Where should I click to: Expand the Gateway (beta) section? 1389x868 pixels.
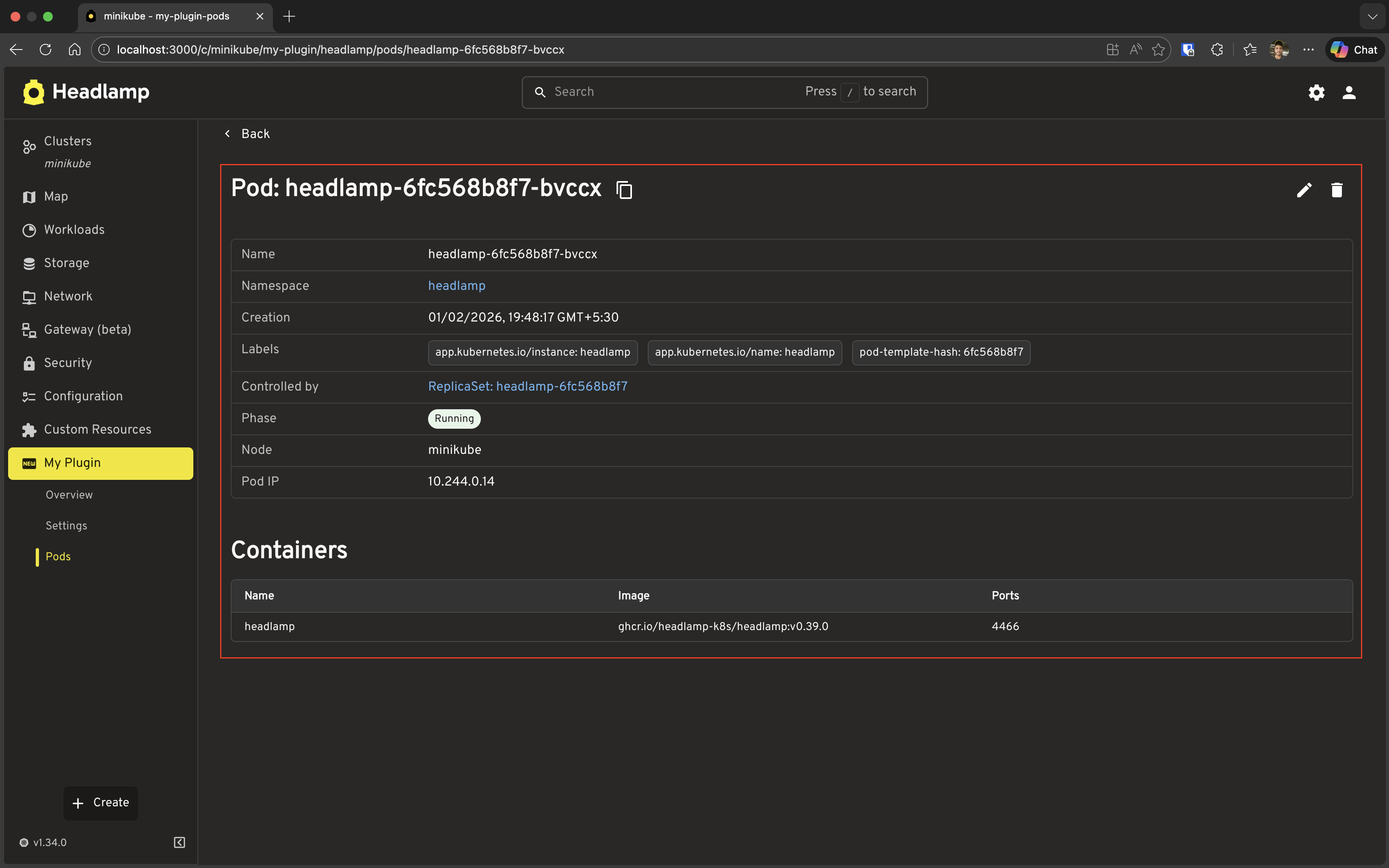coord(88,329)
